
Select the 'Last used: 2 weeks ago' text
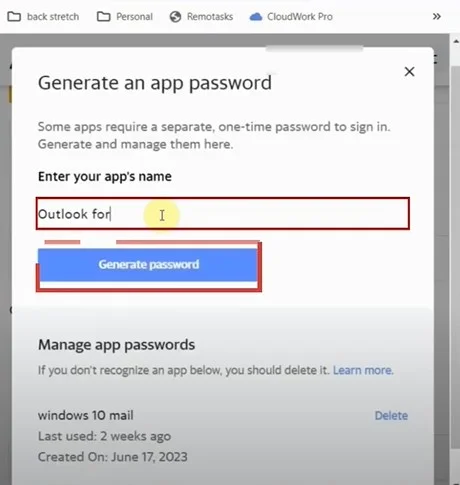(104, 436)
